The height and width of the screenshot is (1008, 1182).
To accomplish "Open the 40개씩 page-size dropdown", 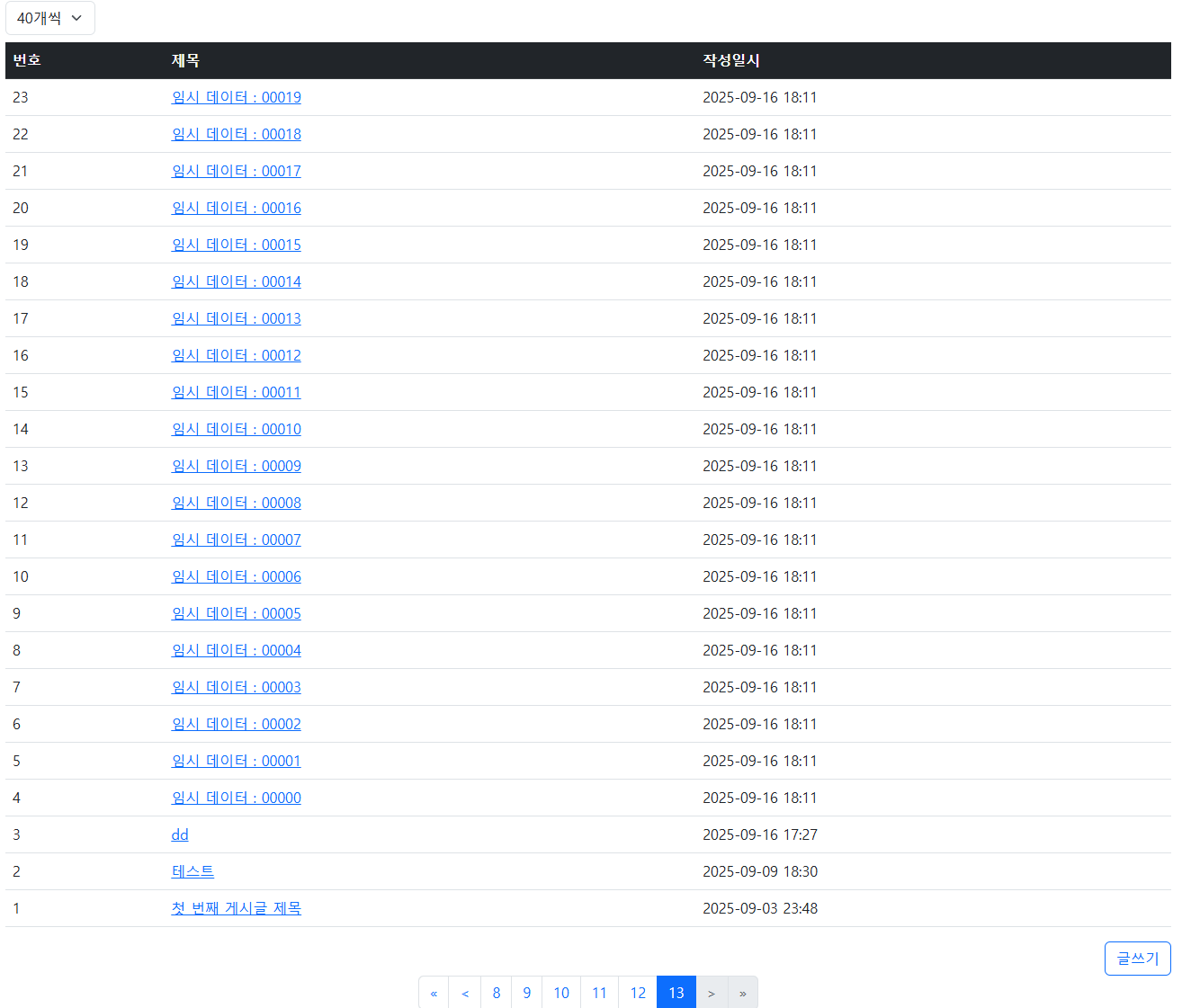I will pyautogui.click(x=49, y=18).
